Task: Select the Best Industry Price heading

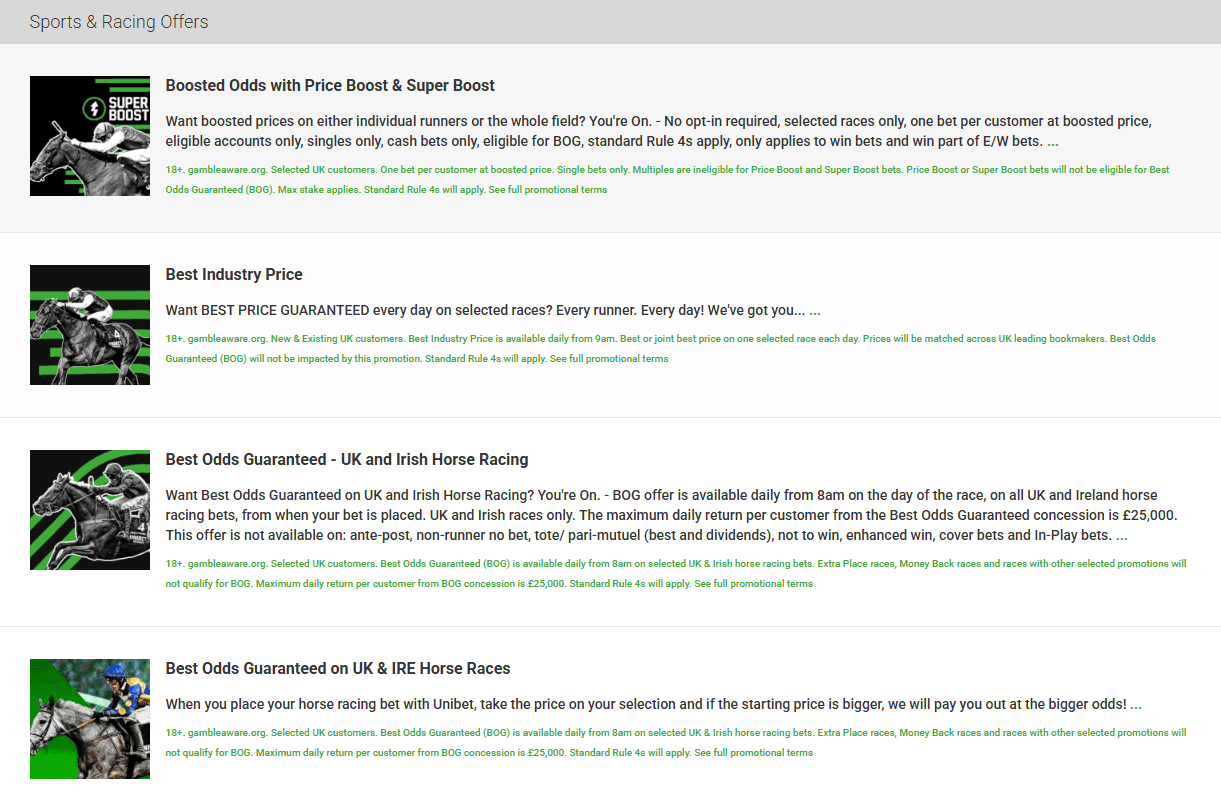Action: pos(234,274)
